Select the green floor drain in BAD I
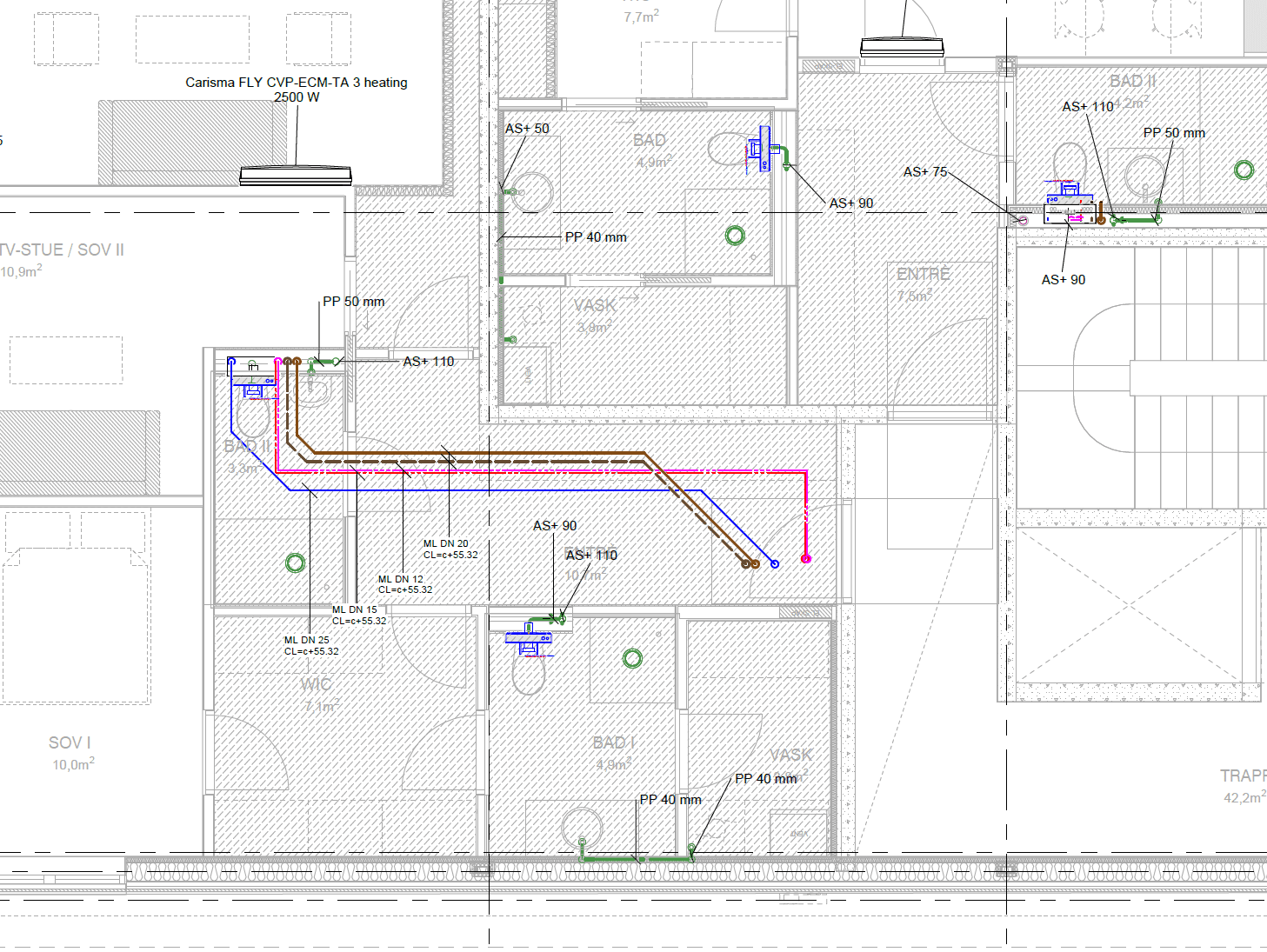Screen dimensions: 1267x952 point(633,658)
